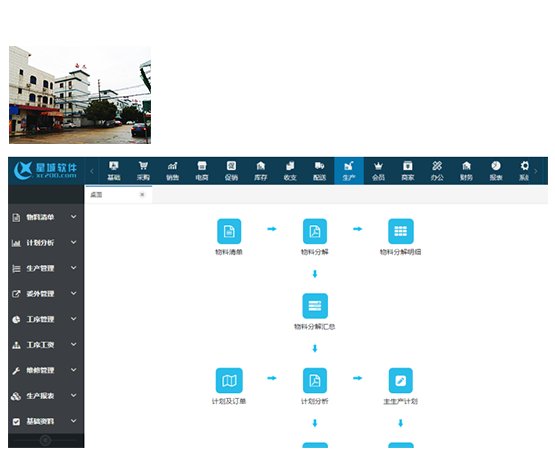Open the 物料分解明细 grid icon
The image size is (555, 455).
(401, 231)
